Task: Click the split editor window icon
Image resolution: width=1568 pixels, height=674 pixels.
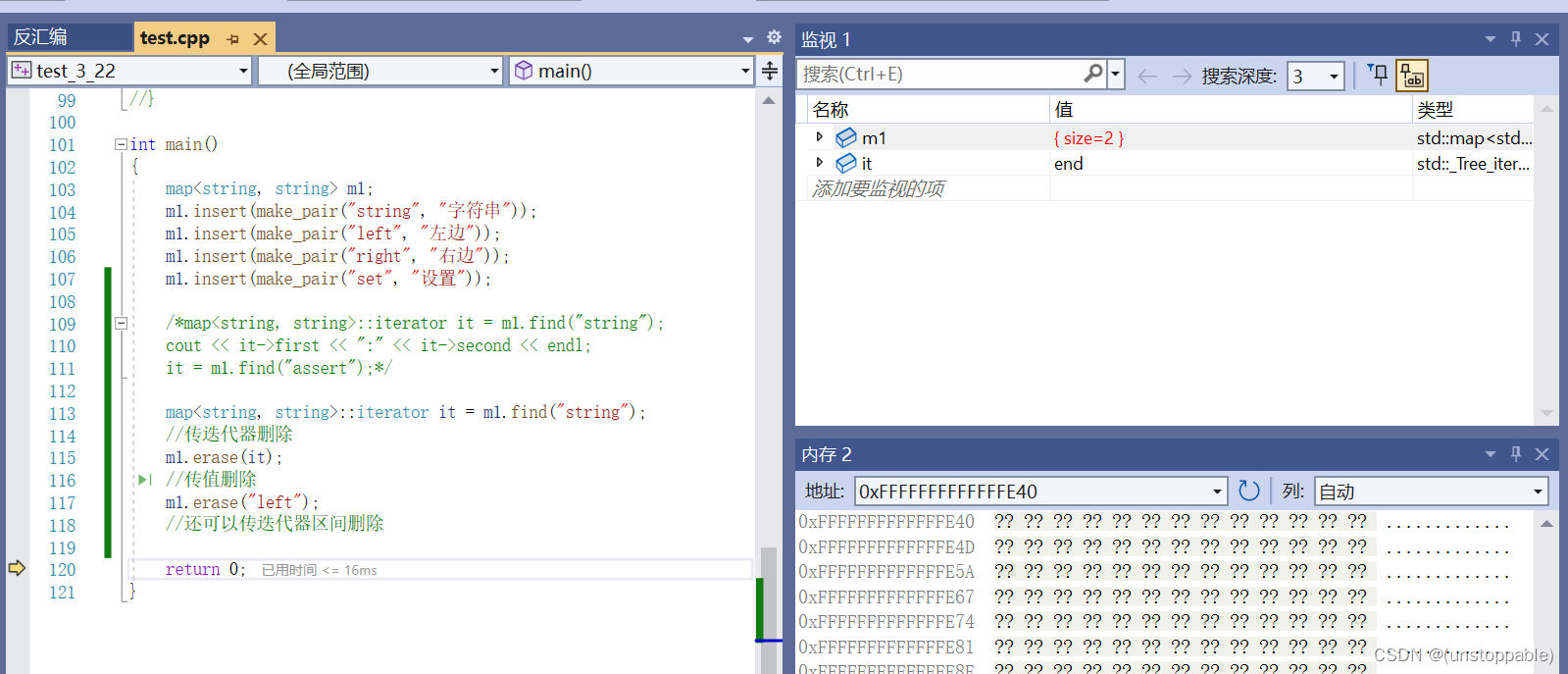Action: 770,71
